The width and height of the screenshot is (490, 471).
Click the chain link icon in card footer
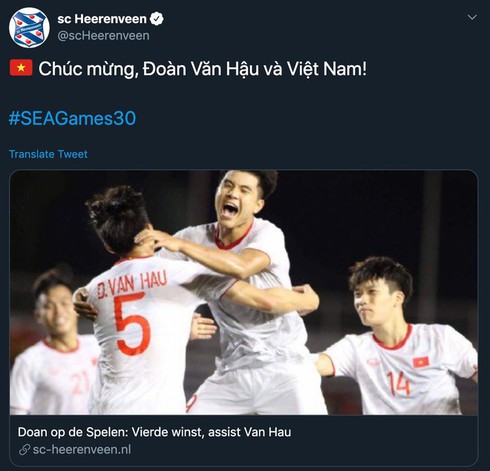[24, 450]
